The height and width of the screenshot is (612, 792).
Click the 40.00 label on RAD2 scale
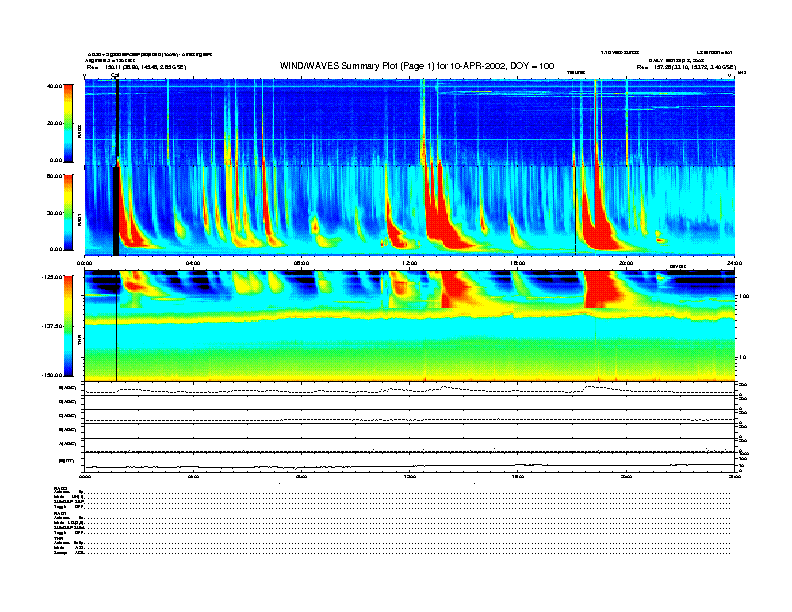pos(54,86)
